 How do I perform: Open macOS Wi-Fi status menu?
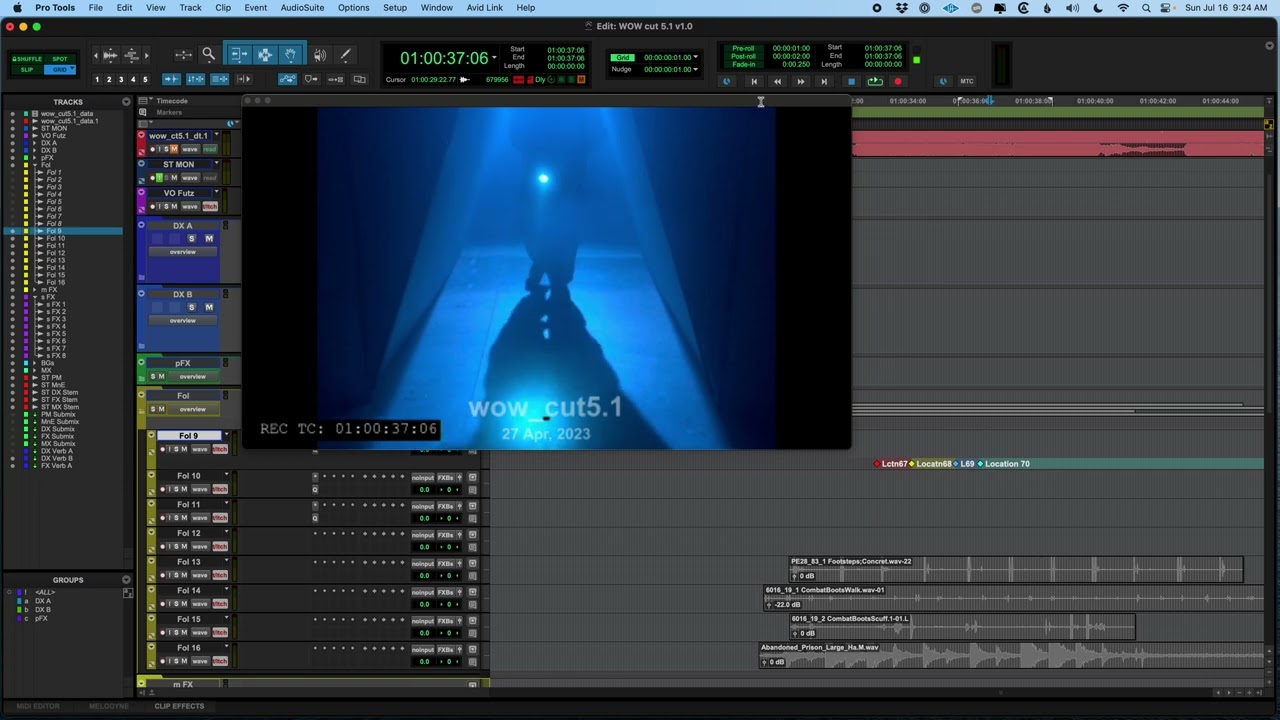click(x=1123, y=7)
